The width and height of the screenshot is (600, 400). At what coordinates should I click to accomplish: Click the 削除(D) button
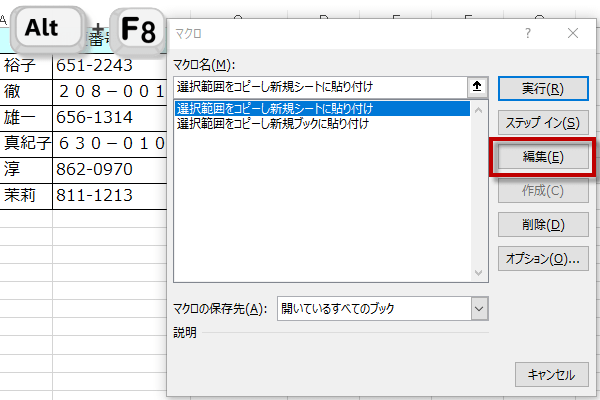541,225
